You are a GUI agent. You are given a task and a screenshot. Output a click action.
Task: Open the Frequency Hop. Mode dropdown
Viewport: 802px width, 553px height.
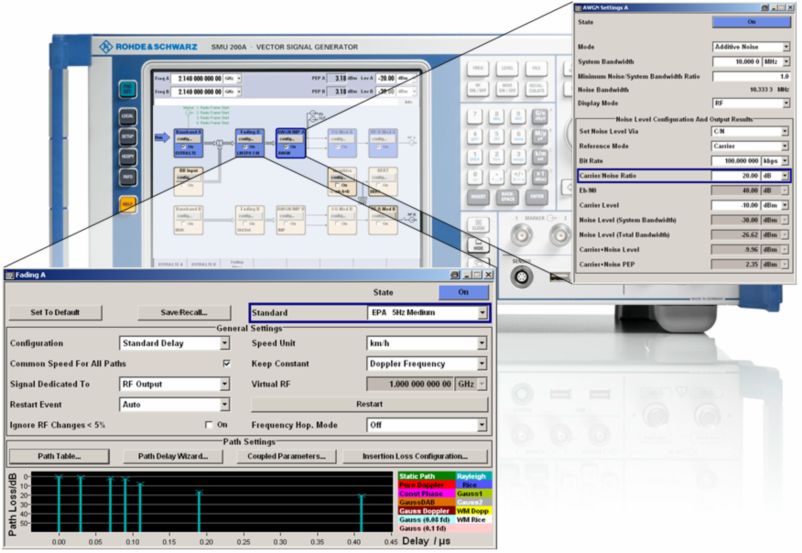click(427, 425)
